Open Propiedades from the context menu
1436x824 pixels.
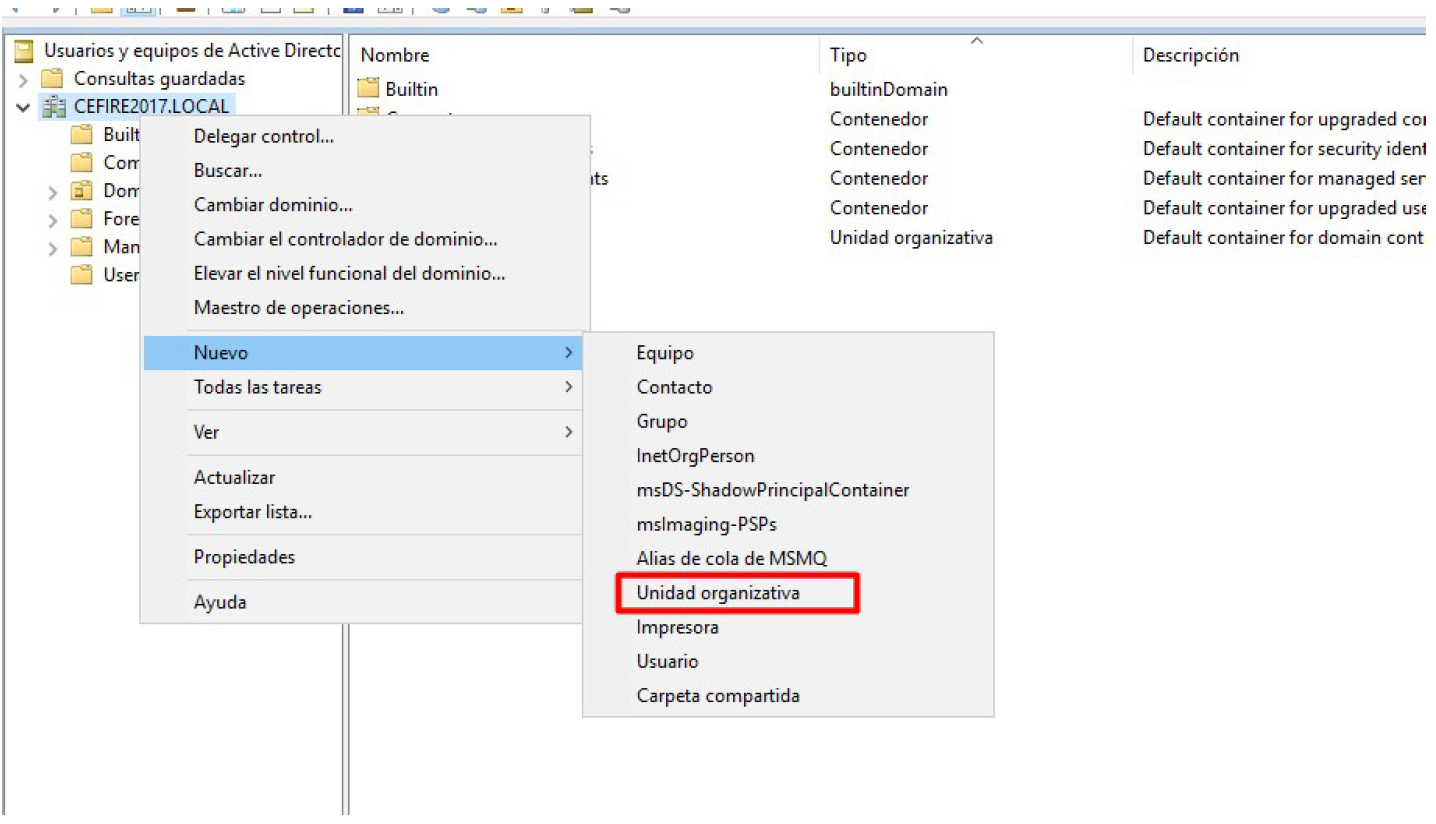(x=244, y=557)
